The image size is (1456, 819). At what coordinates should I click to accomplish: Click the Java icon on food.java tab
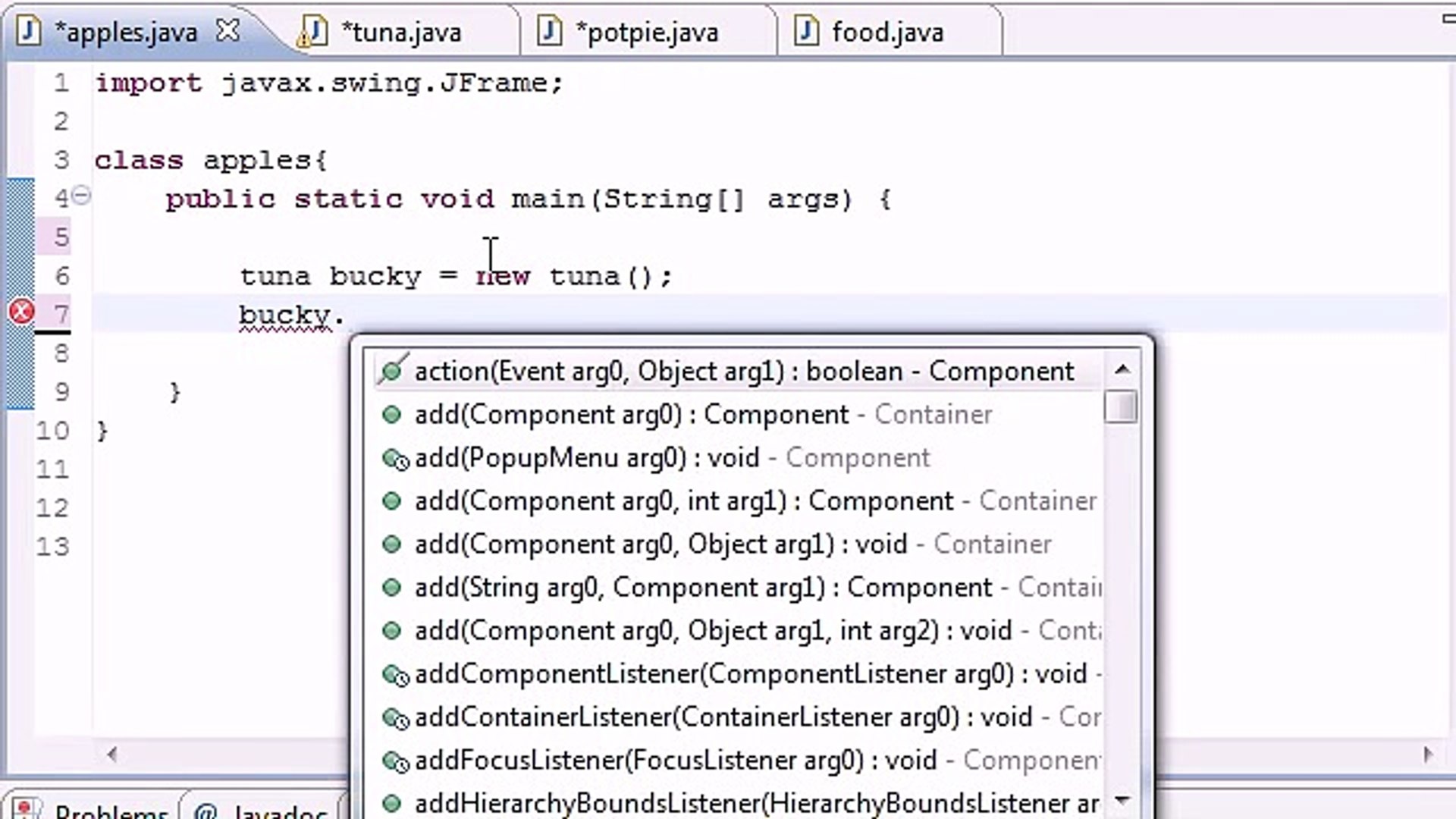tap(806, 32)
